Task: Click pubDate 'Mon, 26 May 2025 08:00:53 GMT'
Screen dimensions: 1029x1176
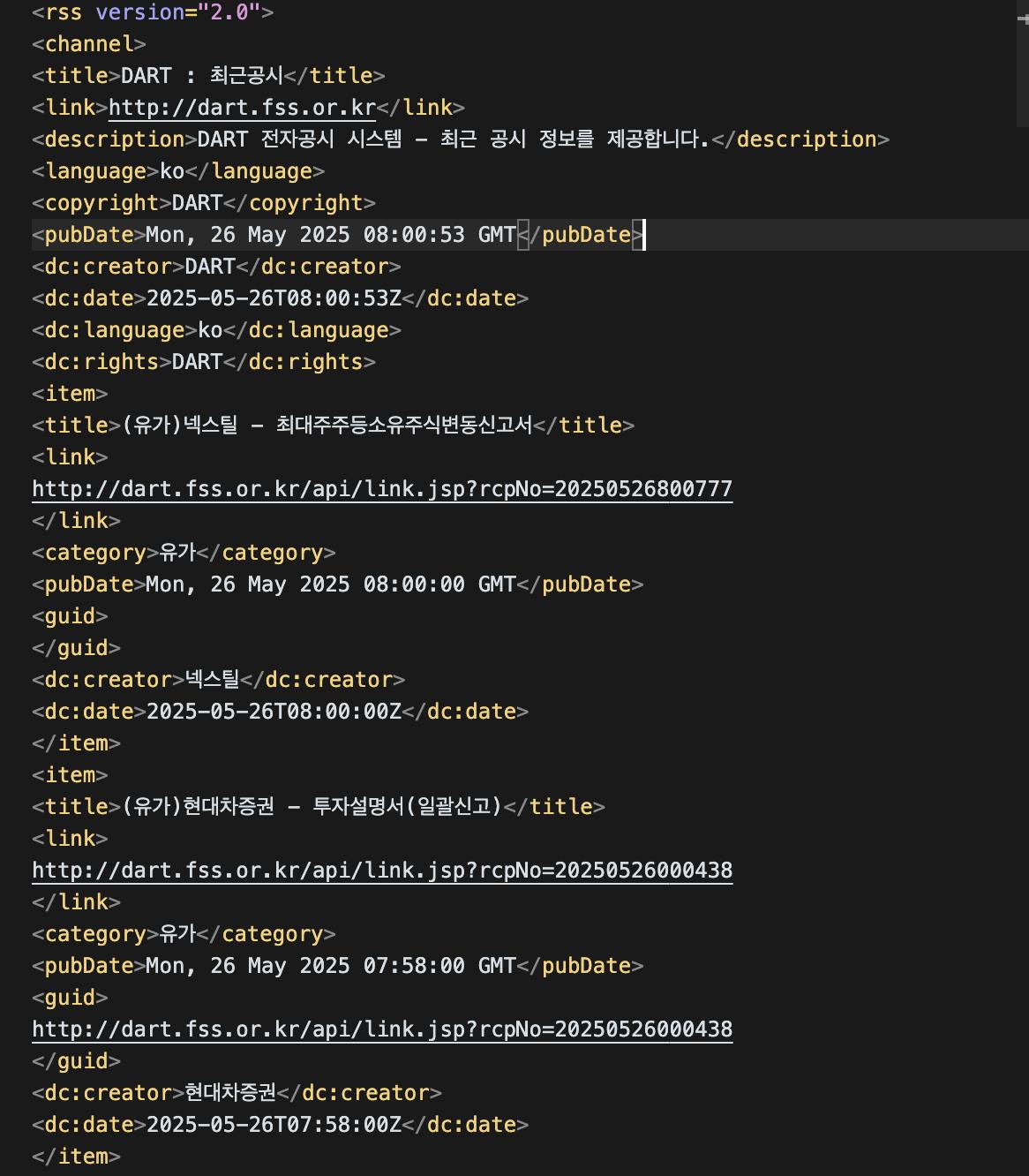Action: click(x=331, y=235)
